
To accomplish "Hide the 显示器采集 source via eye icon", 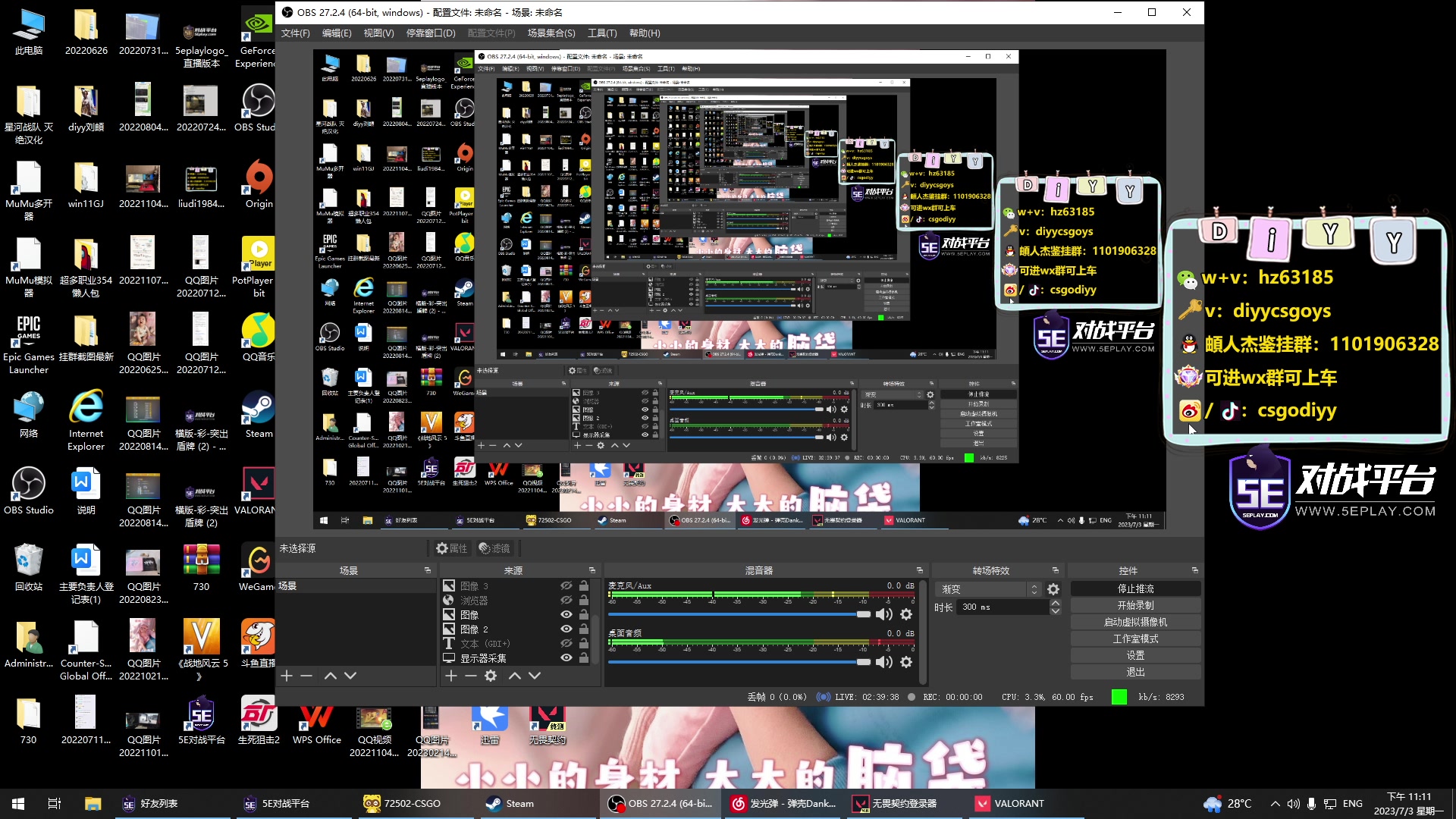I will (566, 658).
